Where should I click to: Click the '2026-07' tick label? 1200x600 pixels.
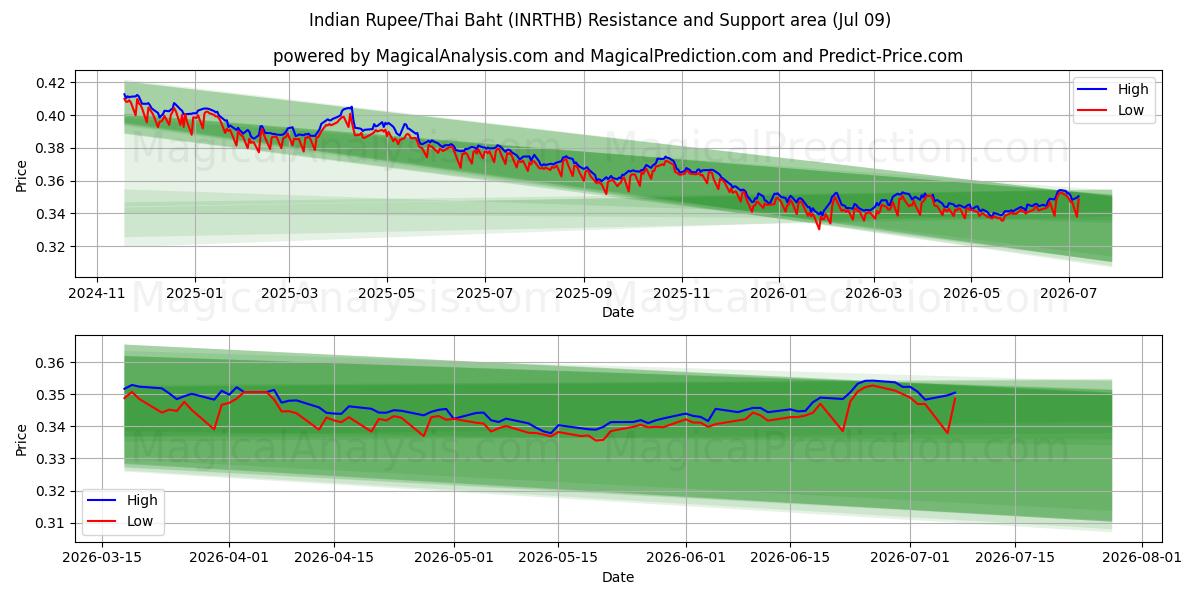pos(1069,294)
